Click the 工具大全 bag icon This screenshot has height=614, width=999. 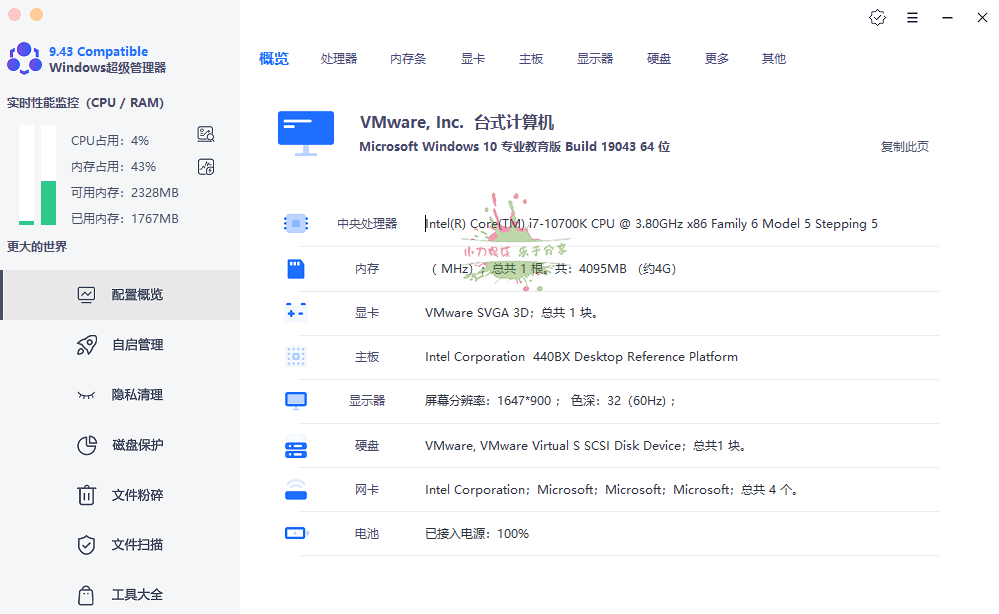tap(87, 595)
